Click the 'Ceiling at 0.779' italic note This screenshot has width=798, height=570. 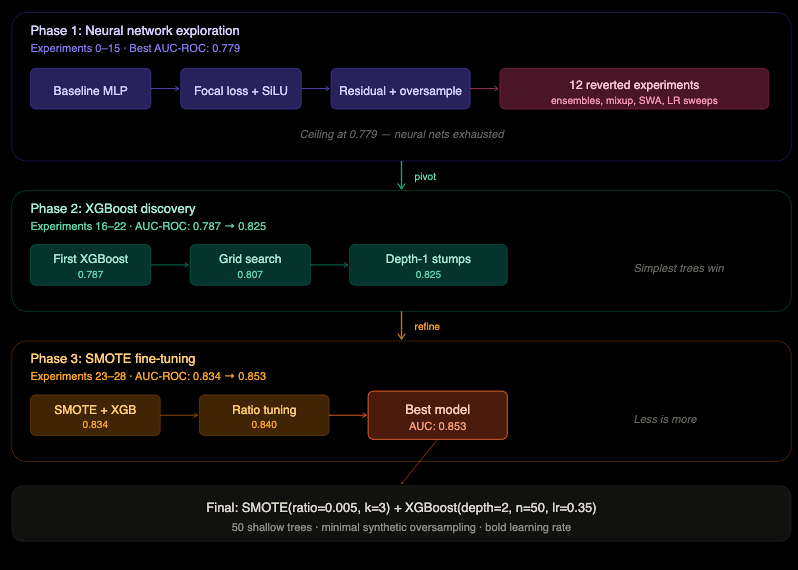coord(402,134)
